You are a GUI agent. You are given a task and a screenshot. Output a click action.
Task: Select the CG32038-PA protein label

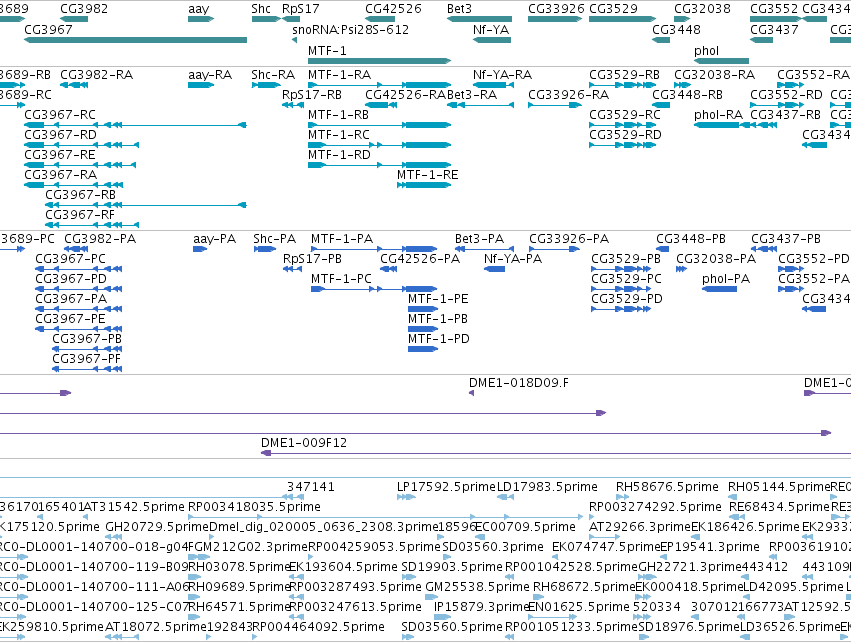(x=716, y=258)
